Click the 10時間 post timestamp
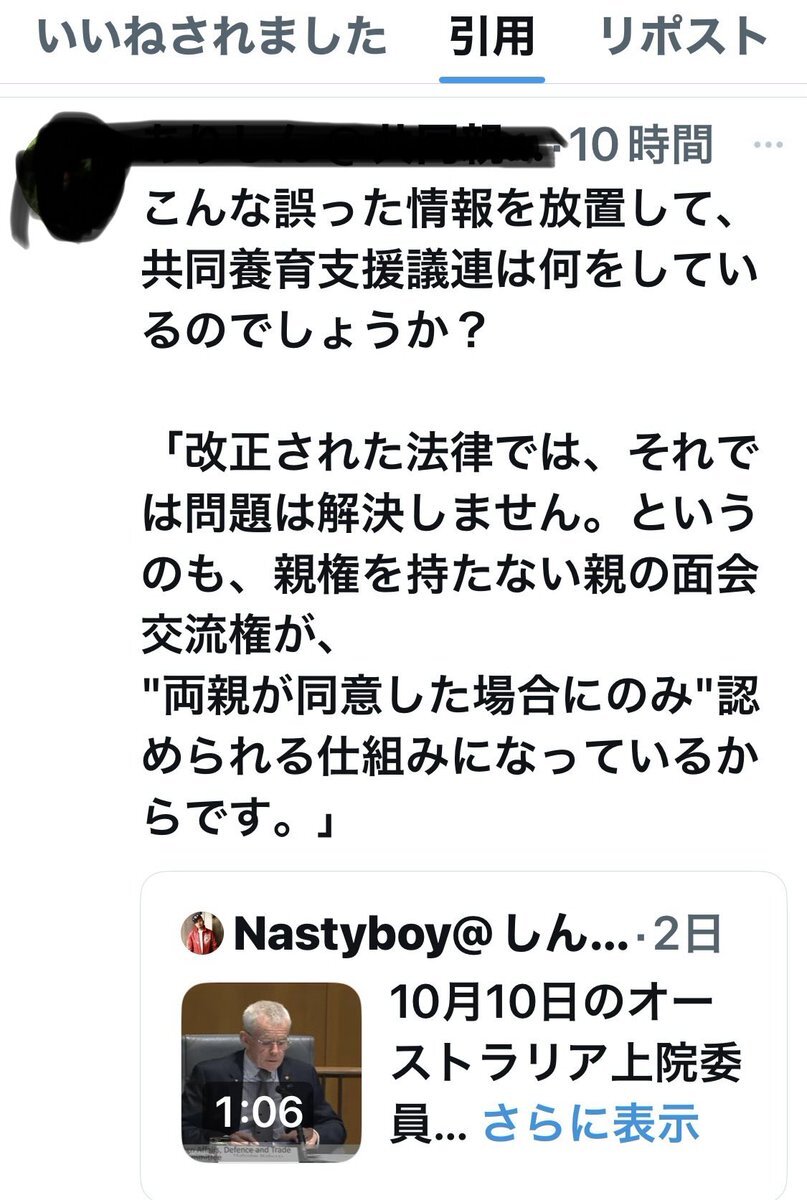 (642, 146)
